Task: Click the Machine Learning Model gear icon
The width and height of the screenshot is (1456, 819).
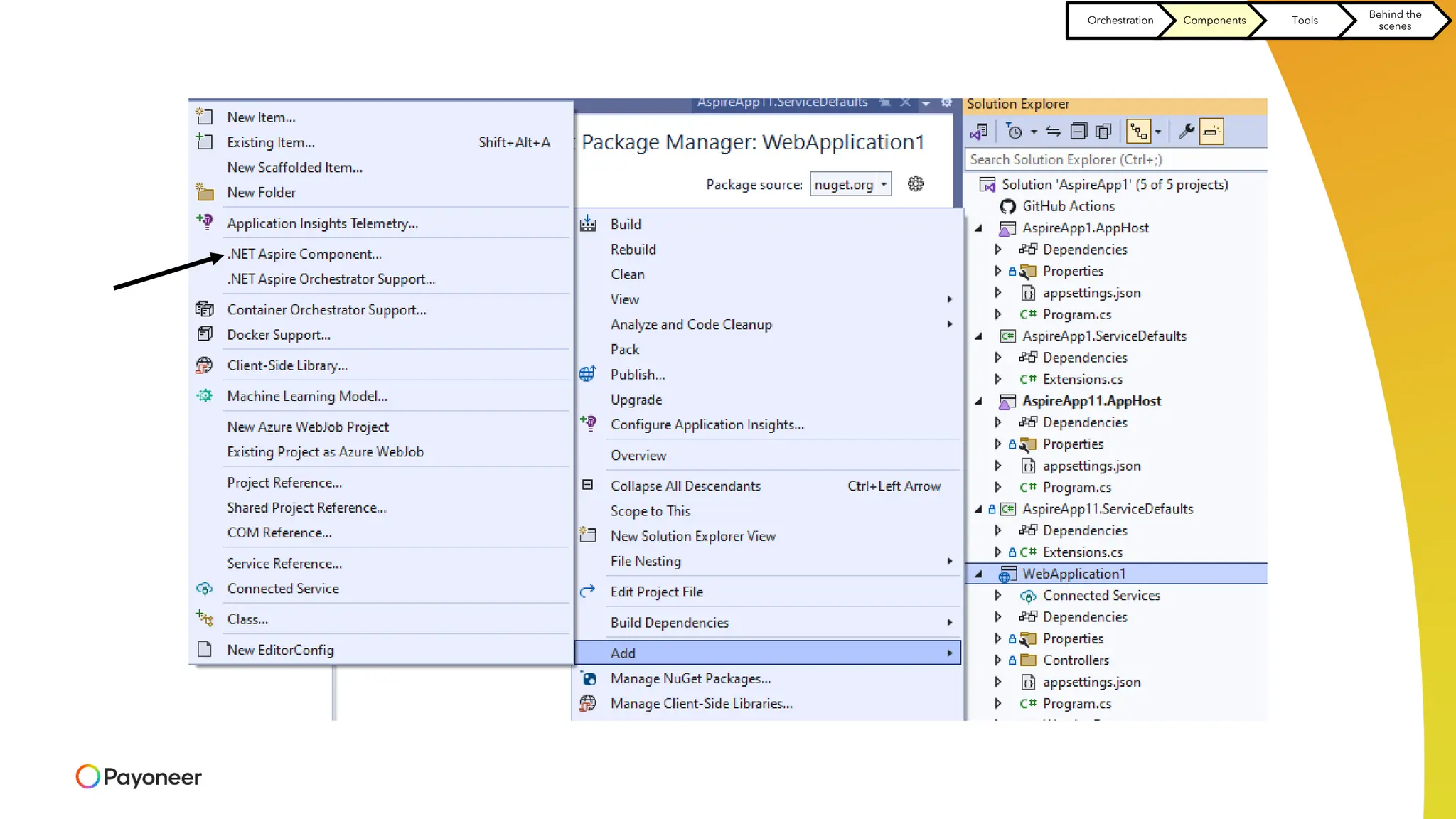Action: pos(205,396)
